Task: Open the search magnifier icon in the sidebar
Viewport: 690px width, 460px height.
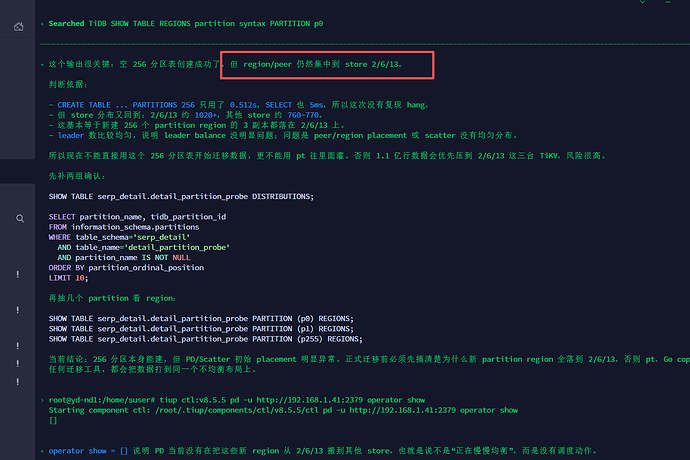Action: pyautogui.click(x=20, y=218)
